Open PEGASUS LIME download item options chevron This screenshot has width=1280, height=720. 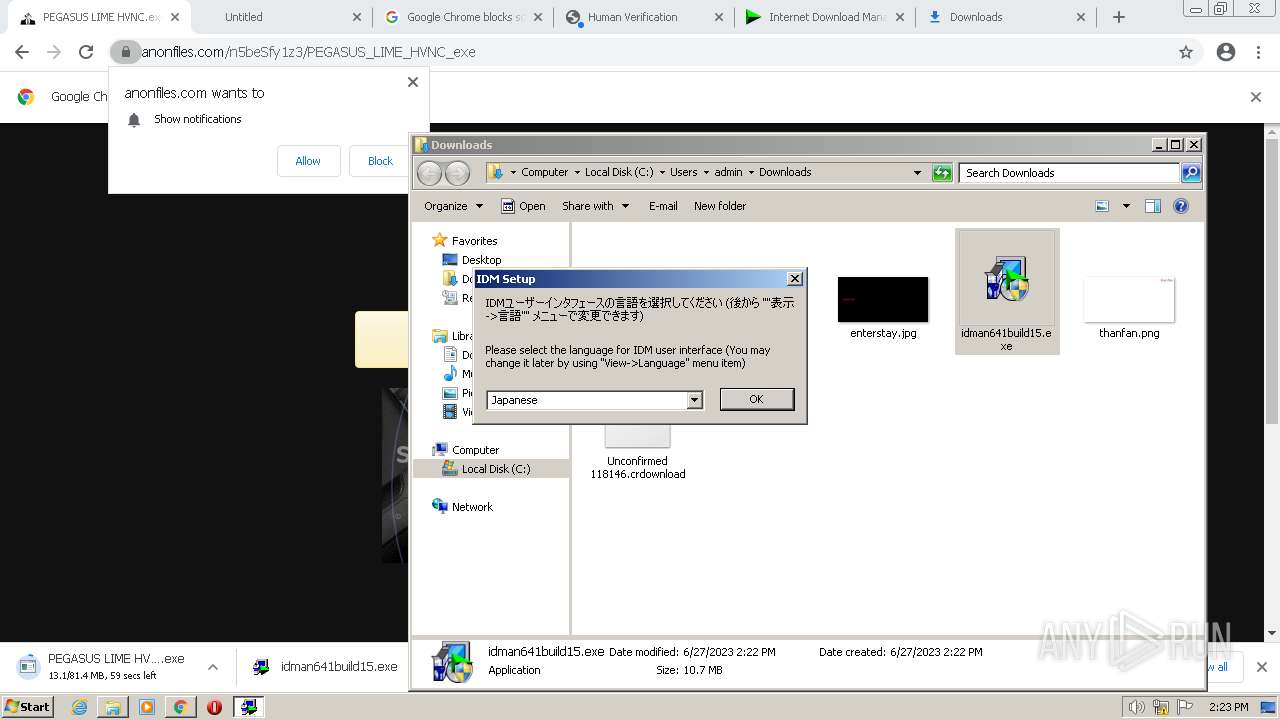click(212, 667)
